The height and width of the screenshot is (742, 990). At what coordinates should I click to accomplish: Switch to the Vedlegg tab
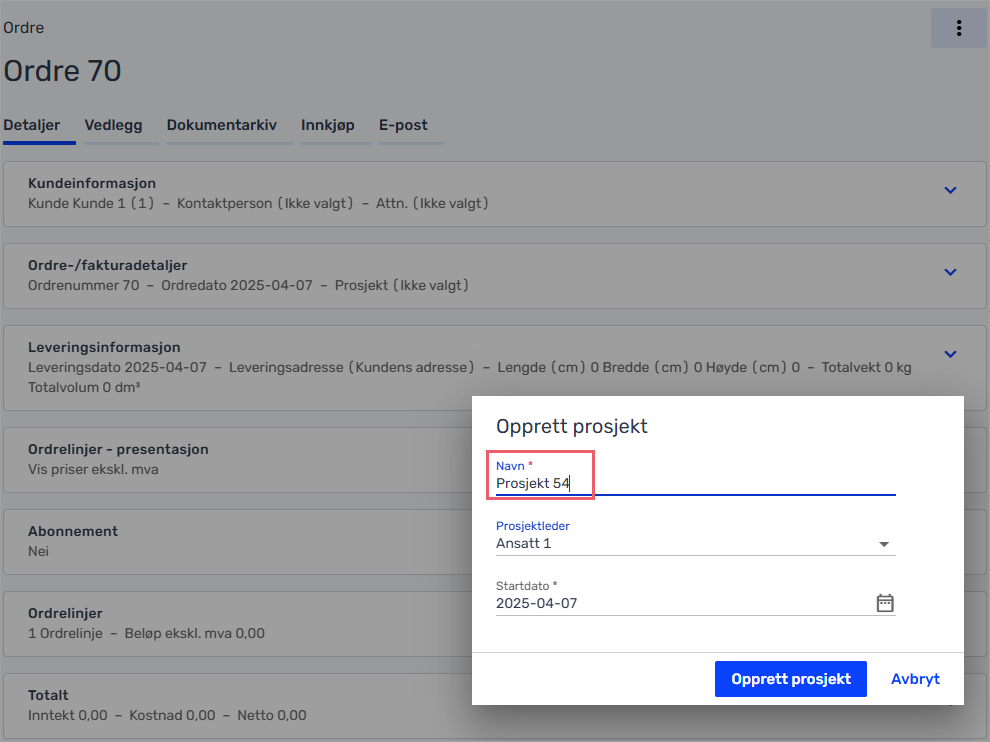point(113,126)
